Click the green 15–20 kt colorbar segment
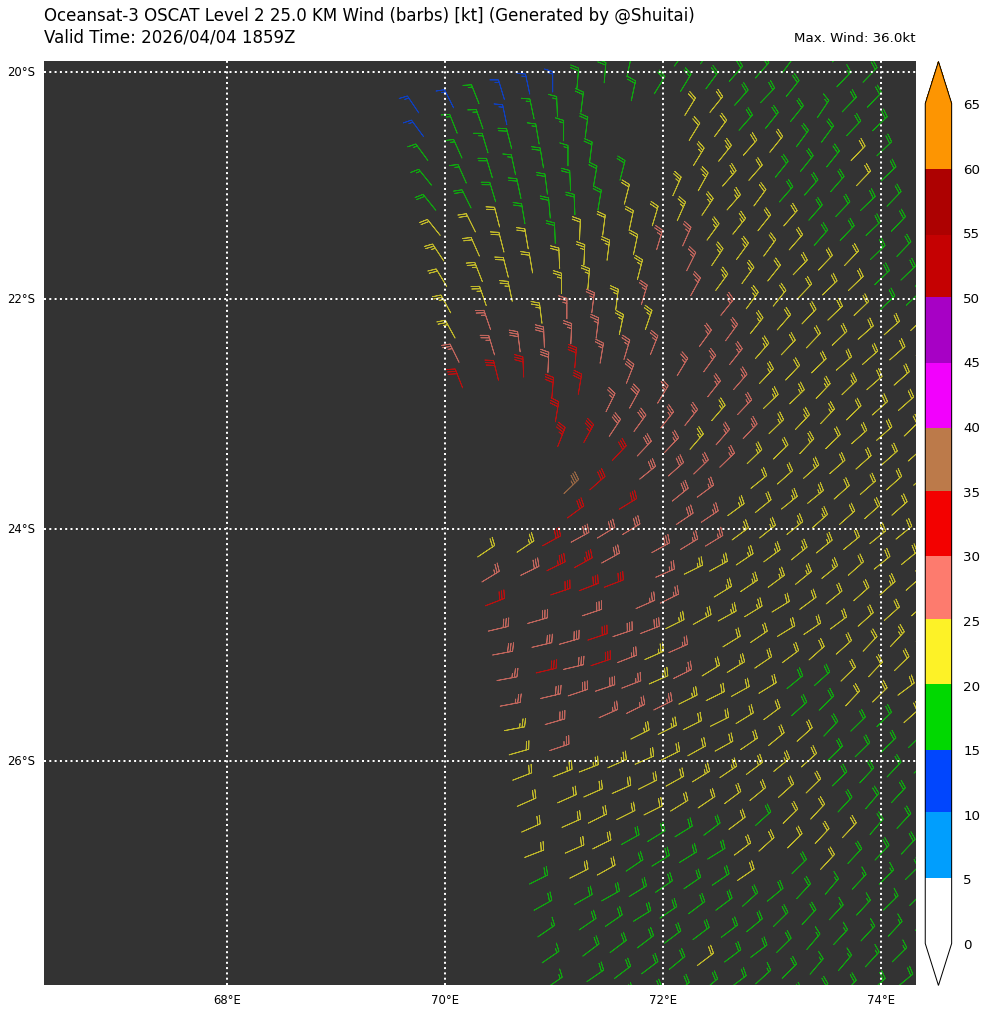987x1014 pixels. pos(938,718)
